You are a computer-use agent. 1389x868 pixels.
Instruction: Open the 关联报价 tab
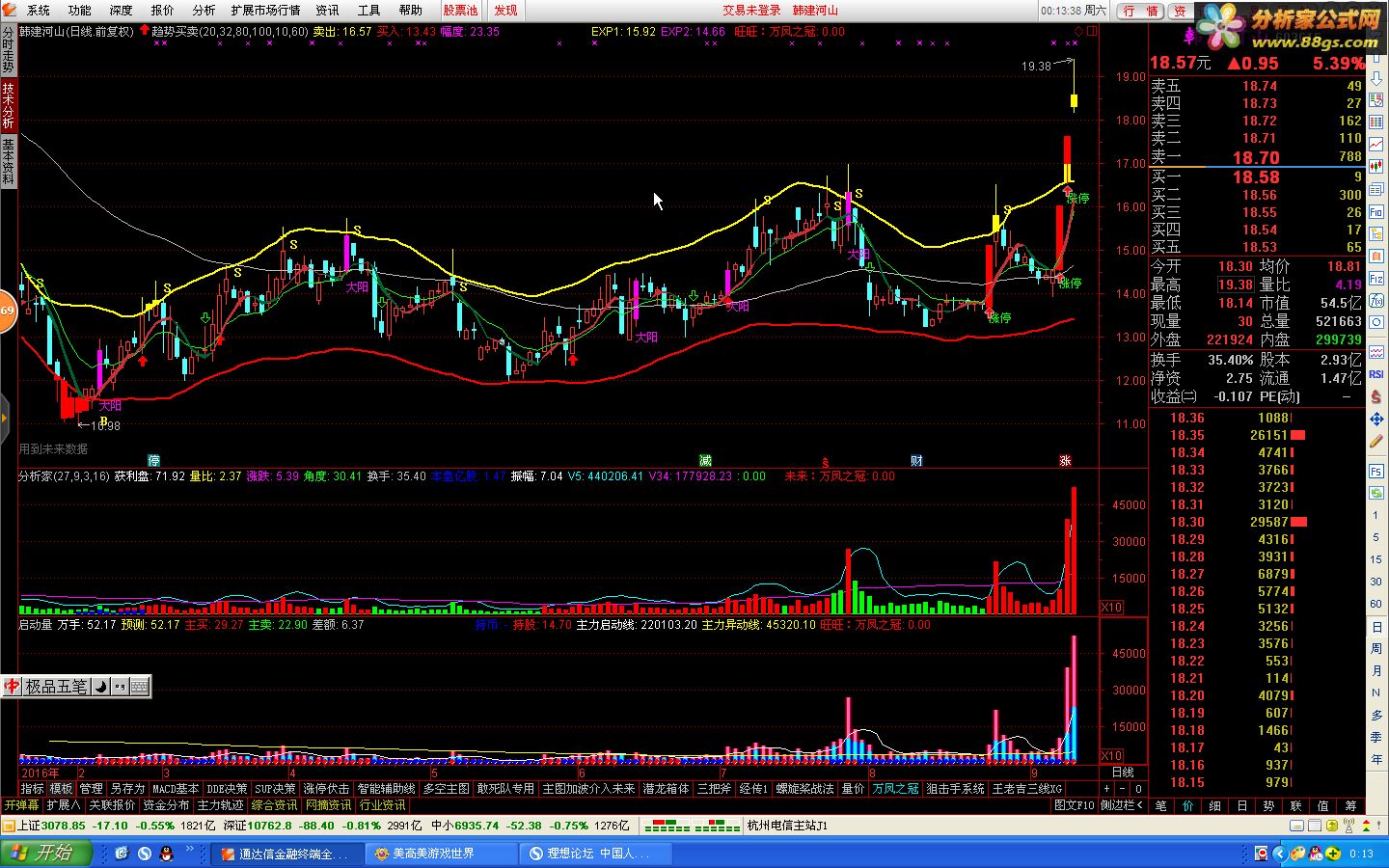(113, 805)
